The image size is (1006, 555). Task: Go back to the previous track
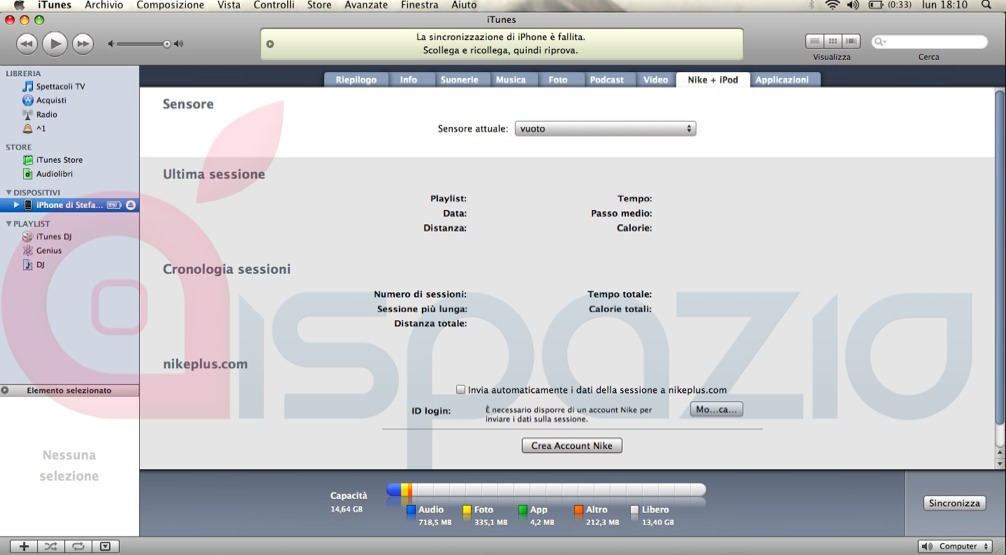coord(27,43)
